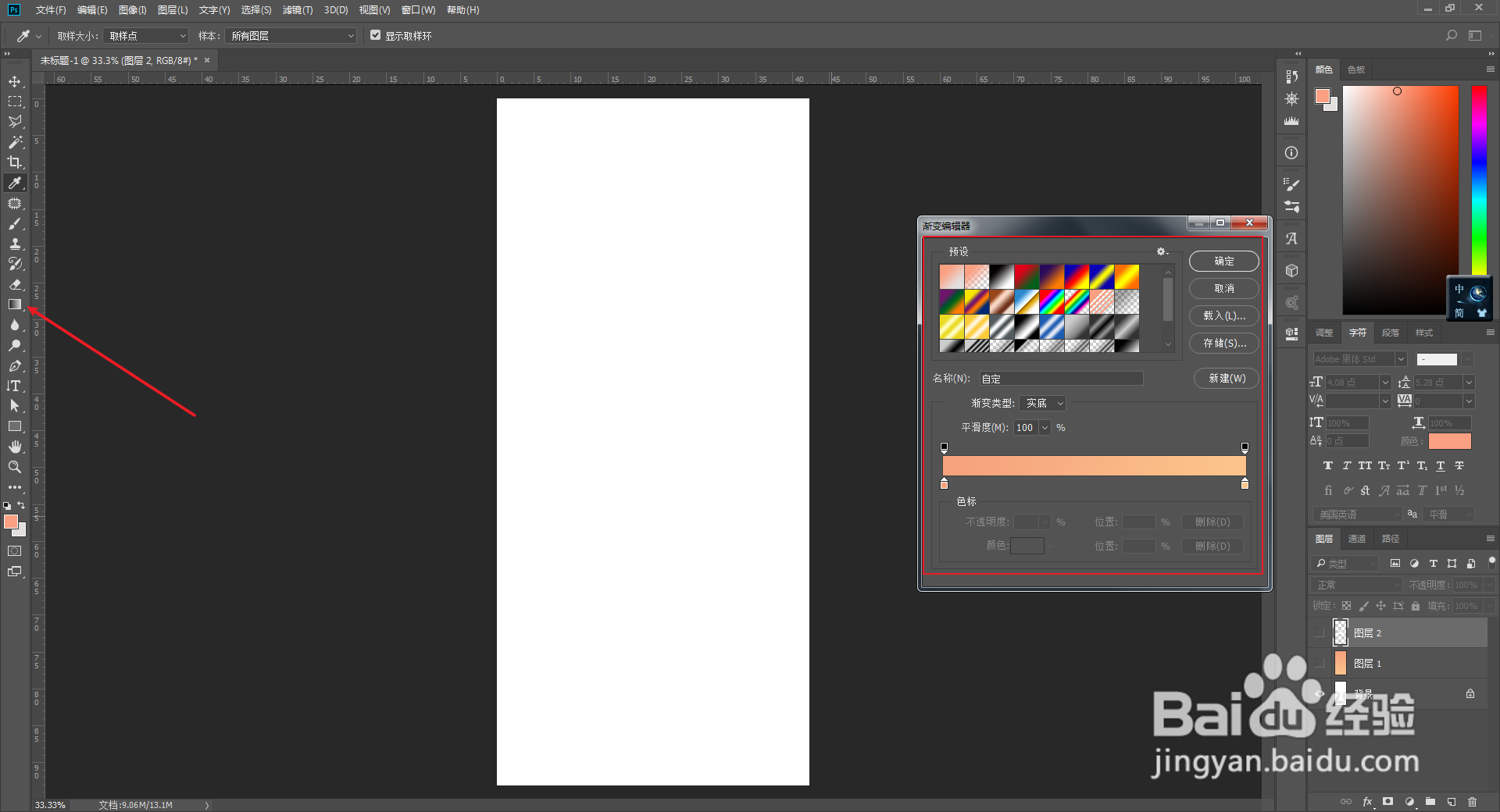This screenshot has width=1500, height=812.
Task: Click the 载入(L)... button
Action: 1224,316
